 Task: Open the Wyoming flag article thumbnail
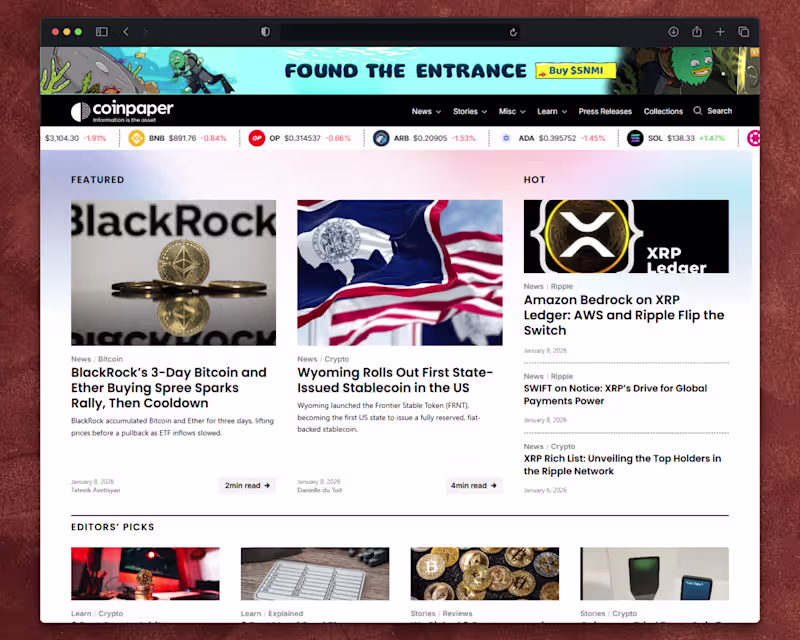point(399,273)
